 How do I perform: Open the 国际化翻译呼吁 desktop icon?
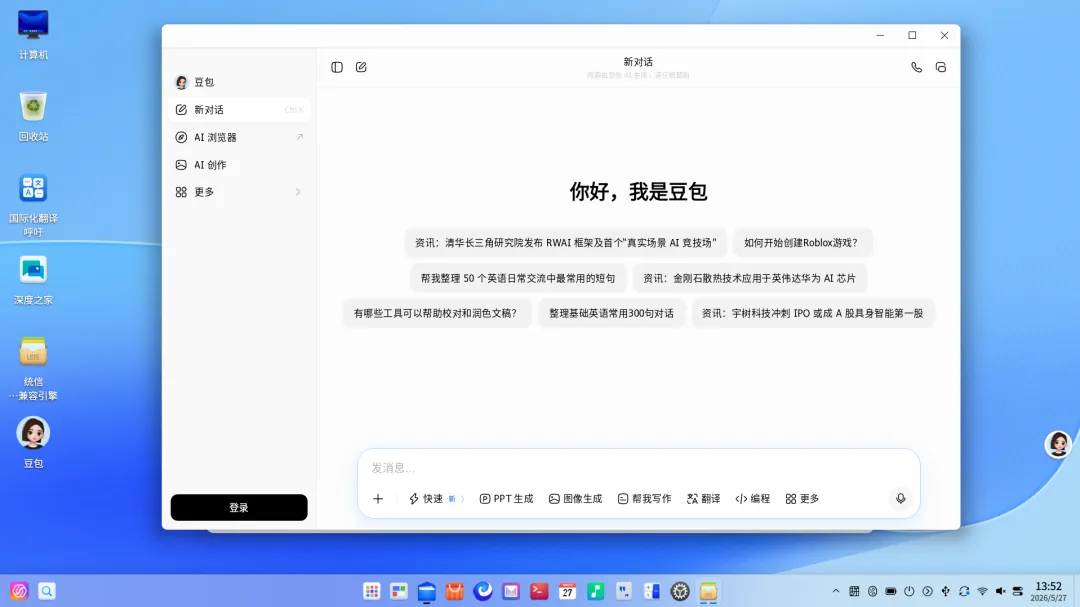click(x=33, y=205)
